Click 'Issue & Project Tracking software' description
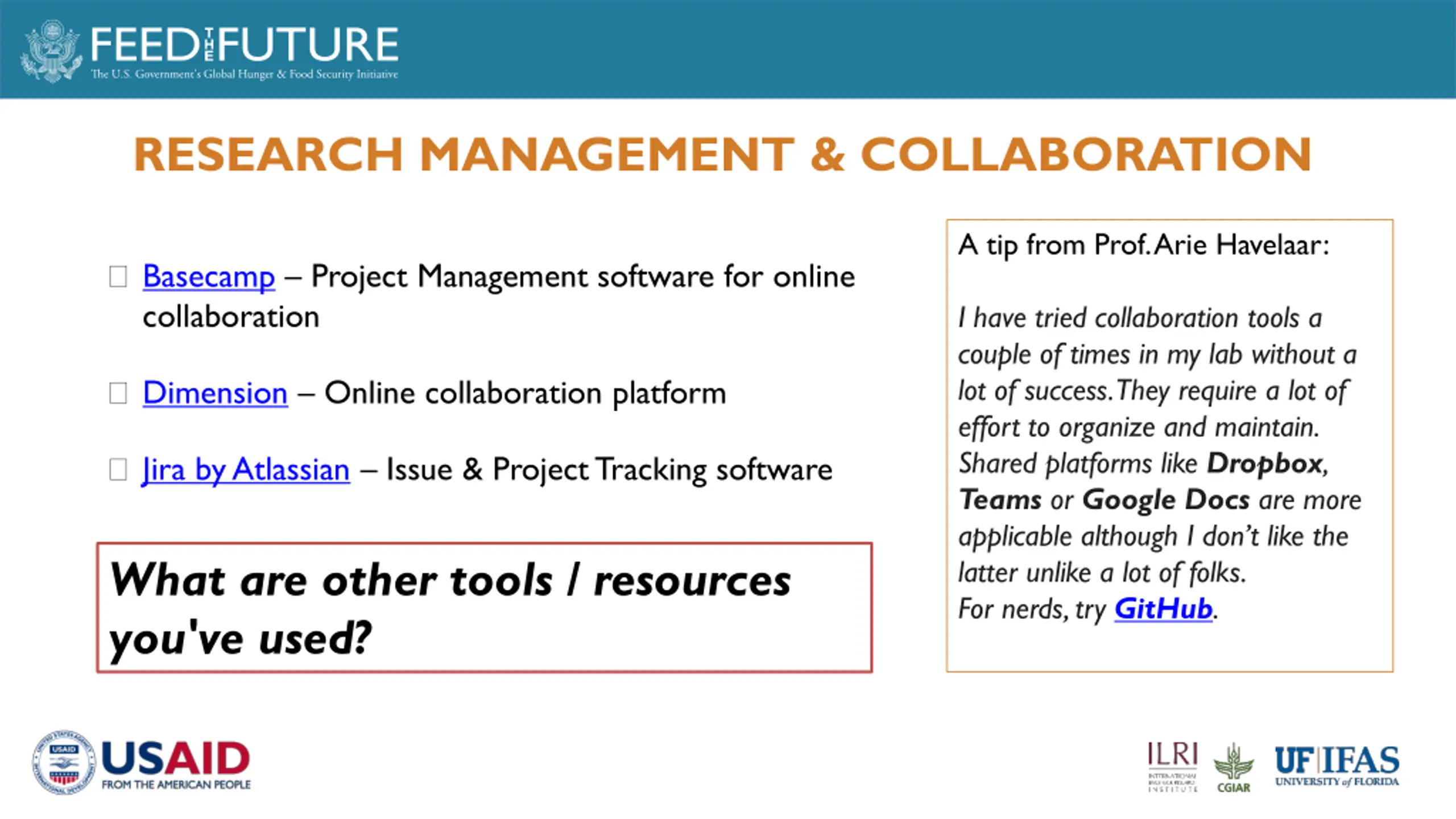Viewport: 1456px width, 819px height. [609, 470]
